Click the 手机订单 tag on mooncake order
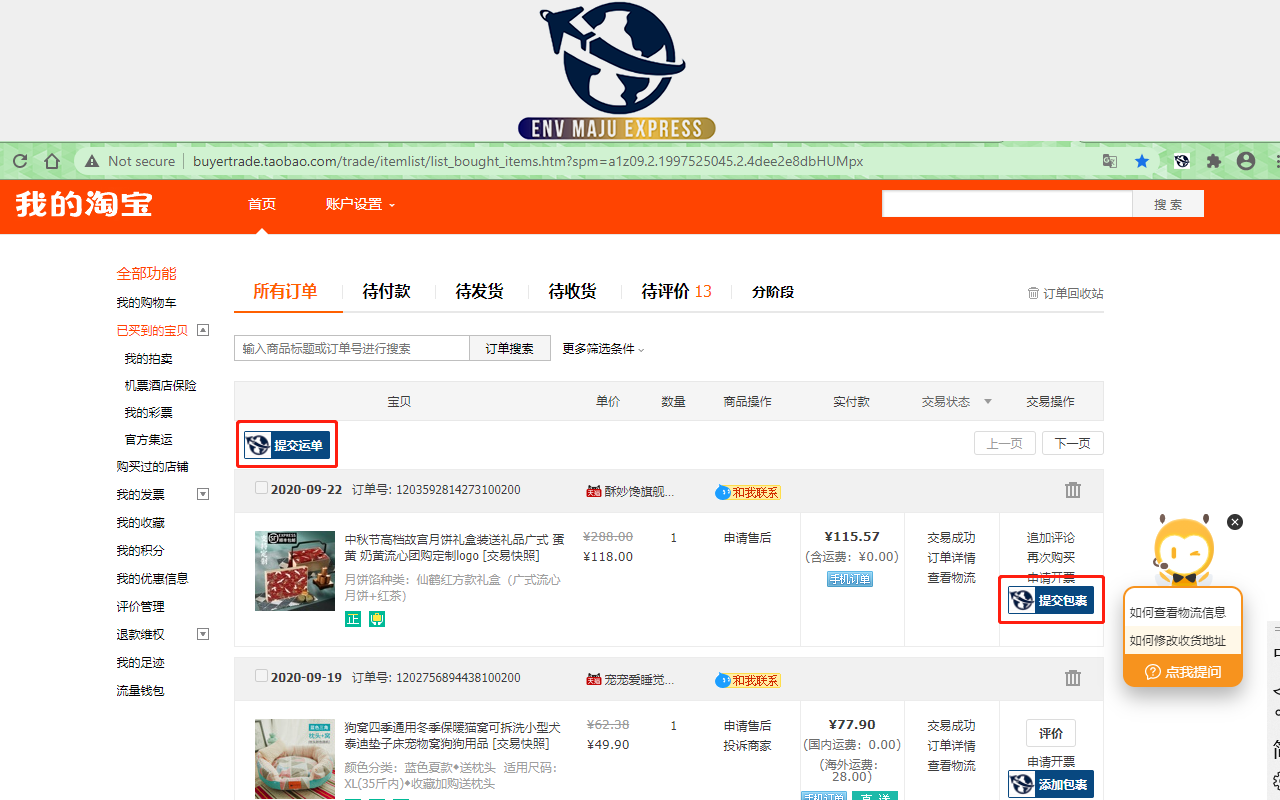 (x=850, y=579)
